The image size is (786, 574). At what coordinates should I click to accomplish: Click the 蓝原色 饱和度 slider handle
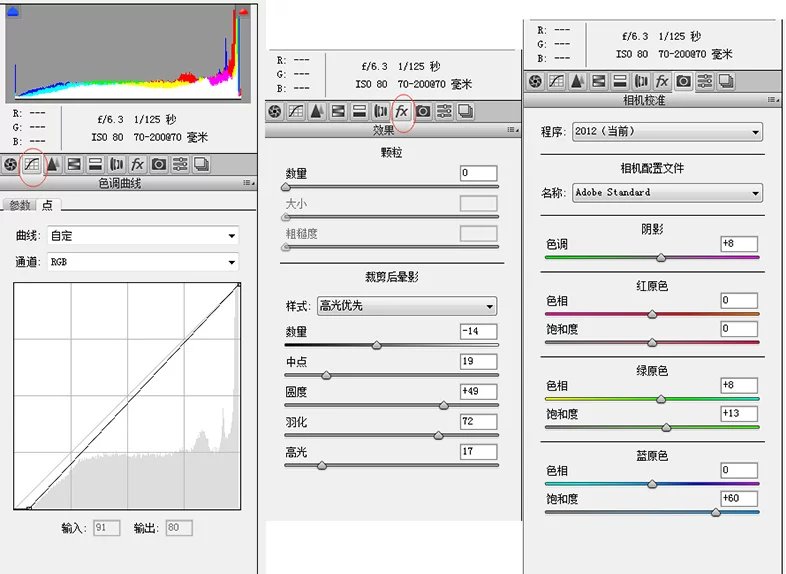(716, 512)
